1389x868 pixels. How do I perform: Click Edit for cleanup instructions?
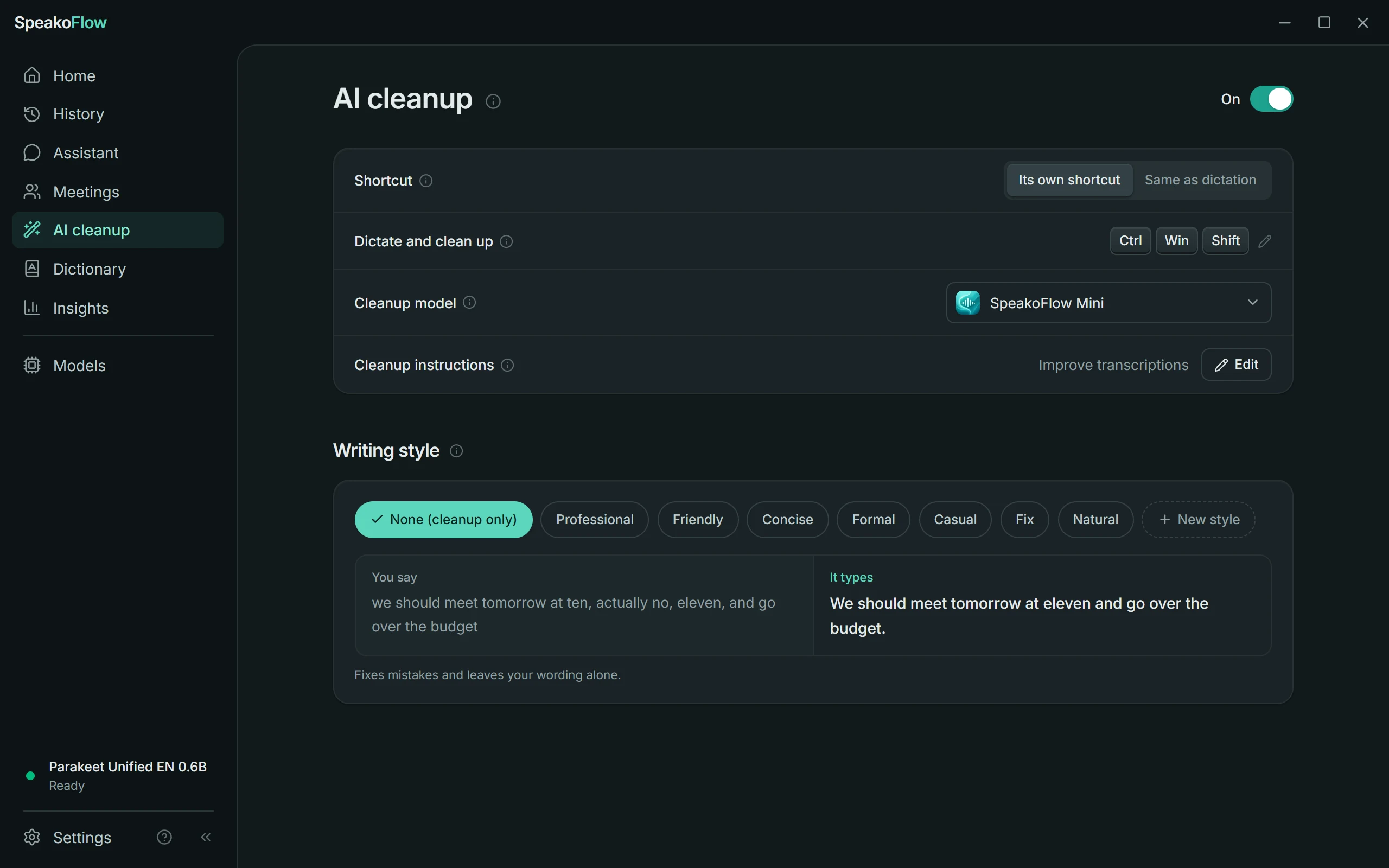[x=1237, y=365]
